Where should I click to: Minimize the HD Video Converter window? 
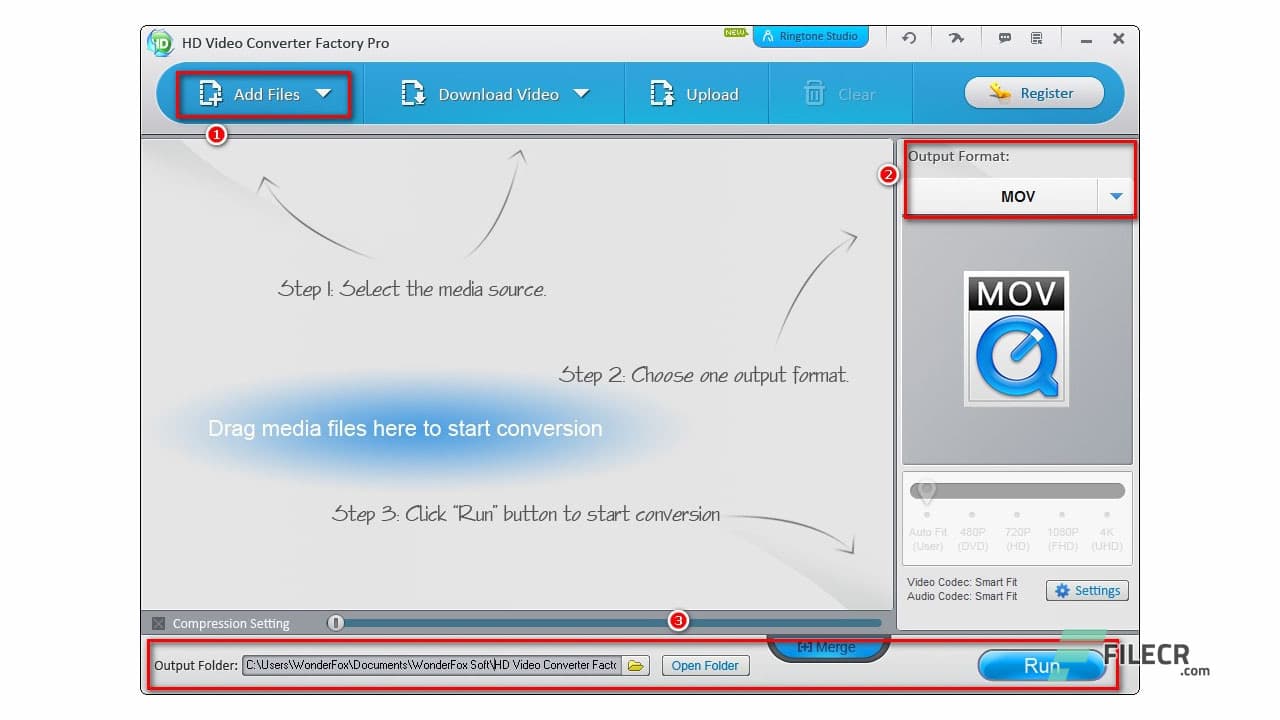[x=1086, y=40]
